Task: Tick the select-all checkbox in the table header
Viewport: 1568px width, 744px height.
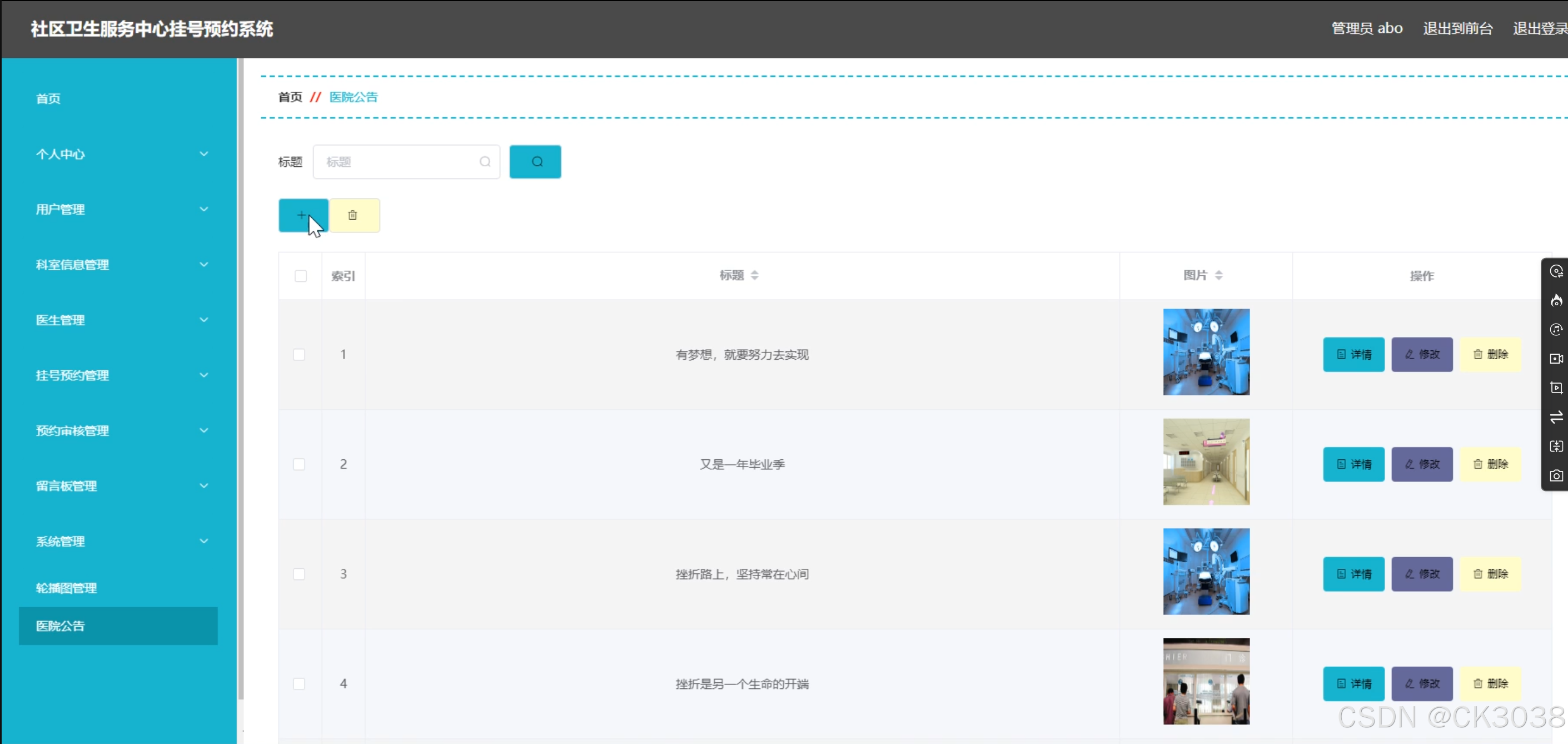Action: (300, 276)
